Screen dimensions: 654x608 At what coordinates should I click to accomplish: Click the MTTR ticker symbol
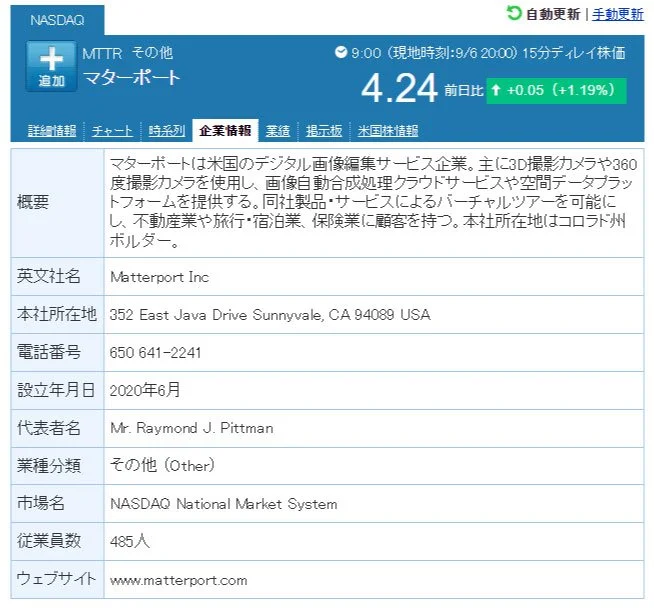102,53
